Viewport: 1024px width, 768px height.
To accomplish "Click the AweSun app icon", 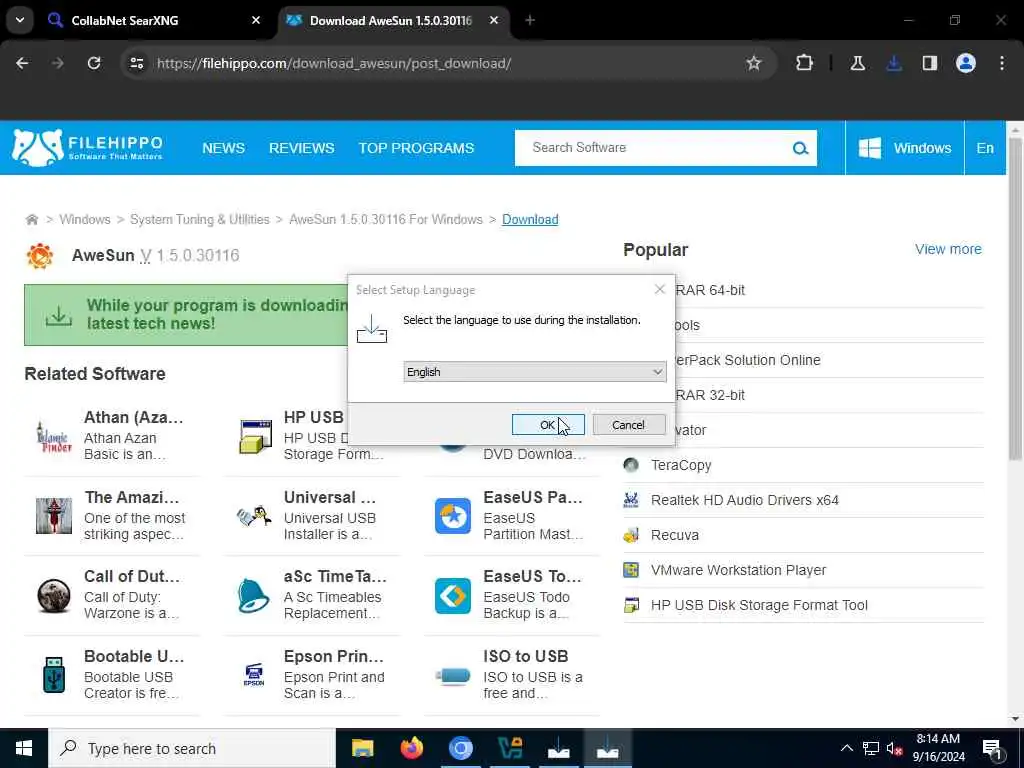I will click(40, 255).
